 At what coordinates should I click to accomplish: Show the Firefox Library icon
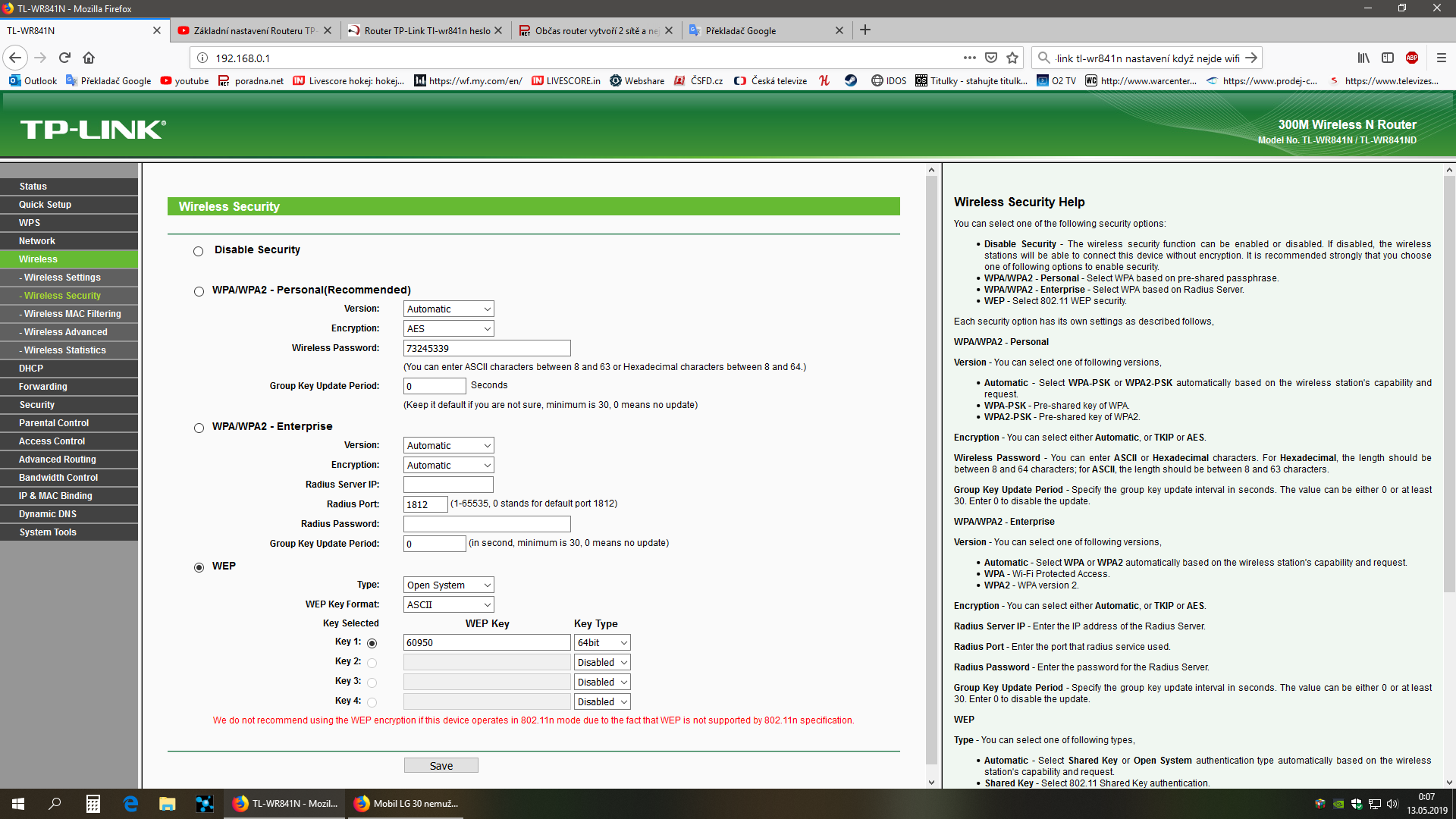1363,58
